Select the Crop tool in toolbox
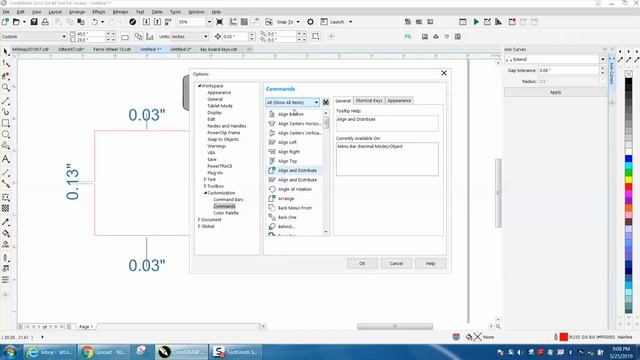 [6, 76]
